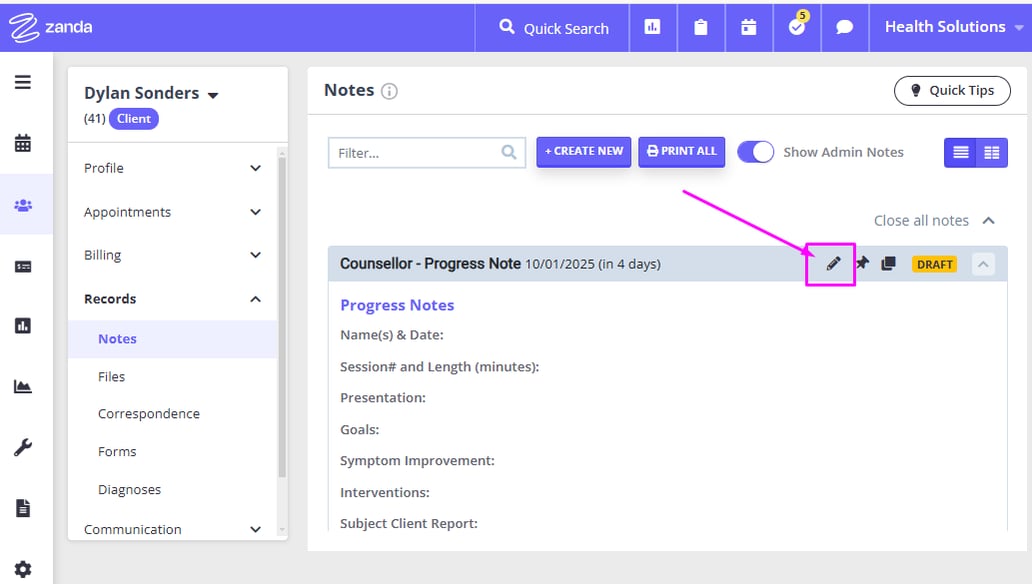Image resolution: width=1032 pixels, height=584 pixels.
Task: Pin the Counsellor Progress Note
Action: [x=861, y=263]
